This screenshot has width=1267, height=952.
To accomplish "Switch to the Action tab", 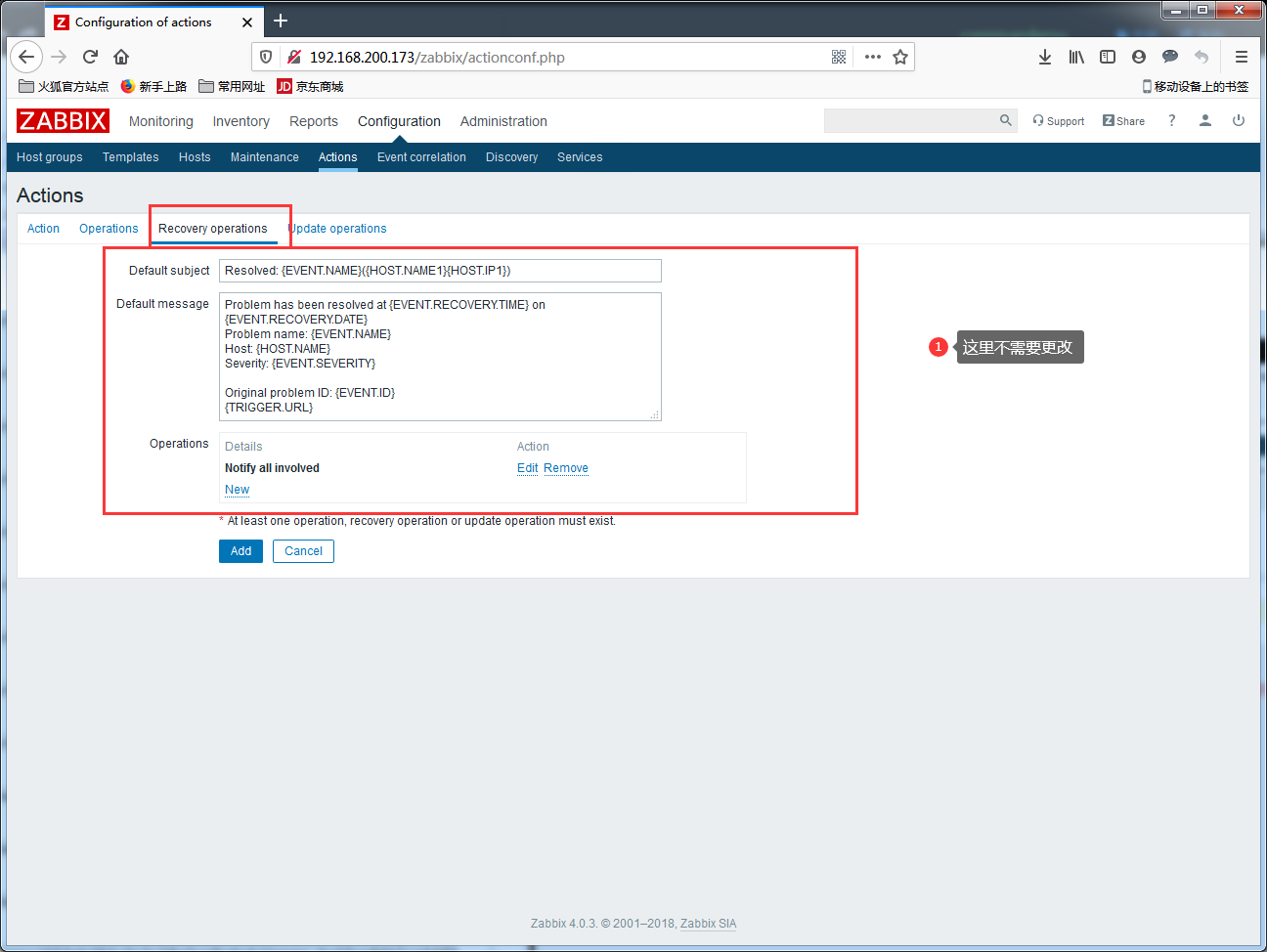I will pos(43,229).
